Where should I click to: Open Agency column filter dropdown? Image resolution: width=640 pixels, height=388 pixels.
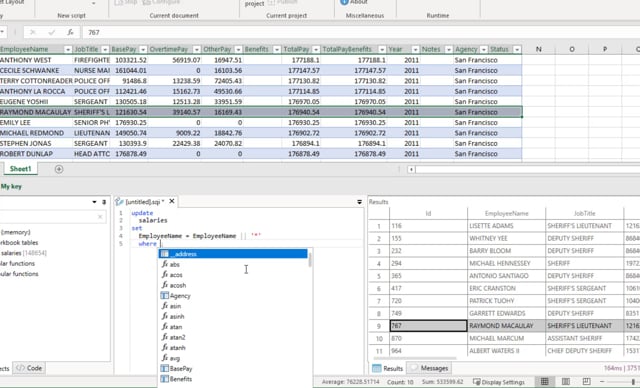tap(484, 49)
